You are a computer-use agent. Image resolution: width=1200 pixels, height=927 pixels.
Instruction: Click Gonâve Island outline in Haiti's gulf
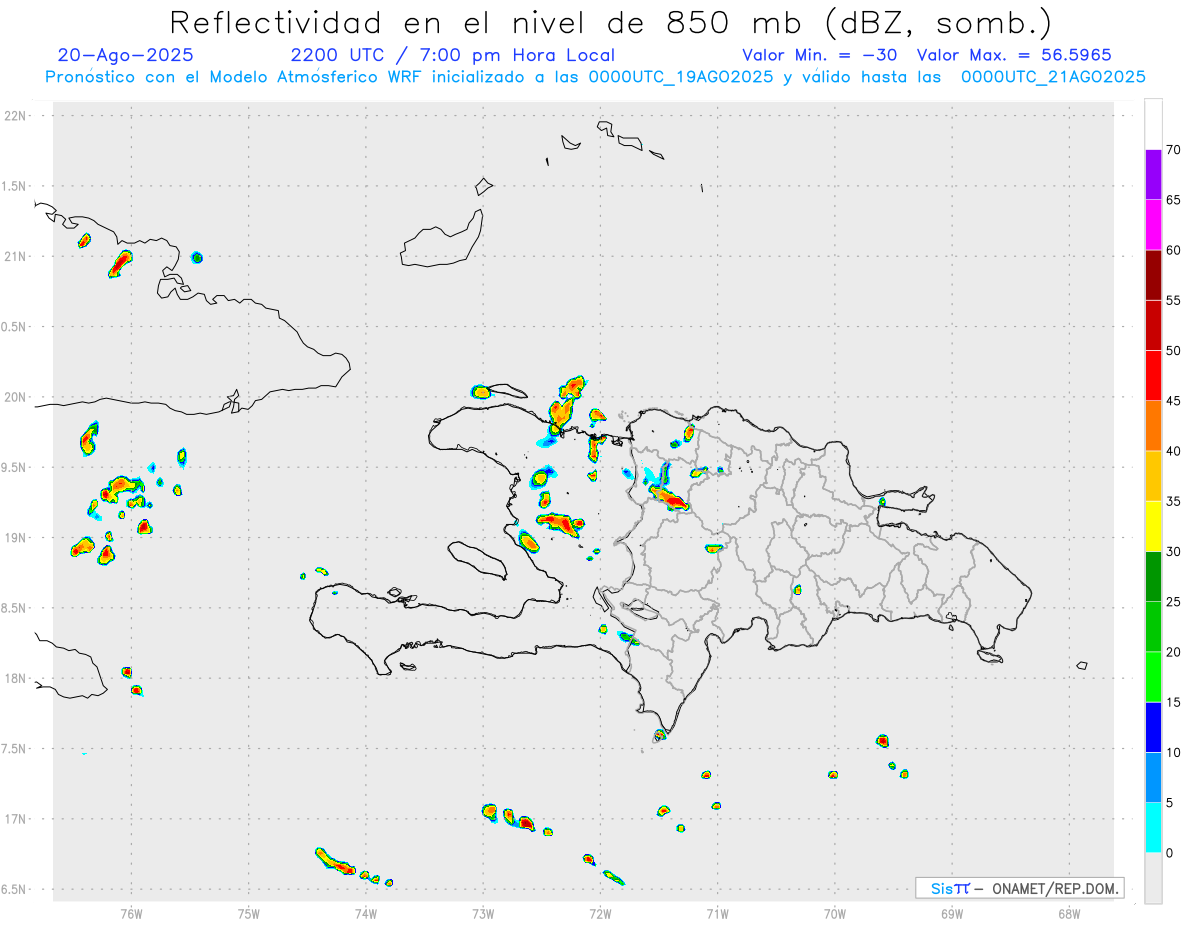tap(476, 559)
